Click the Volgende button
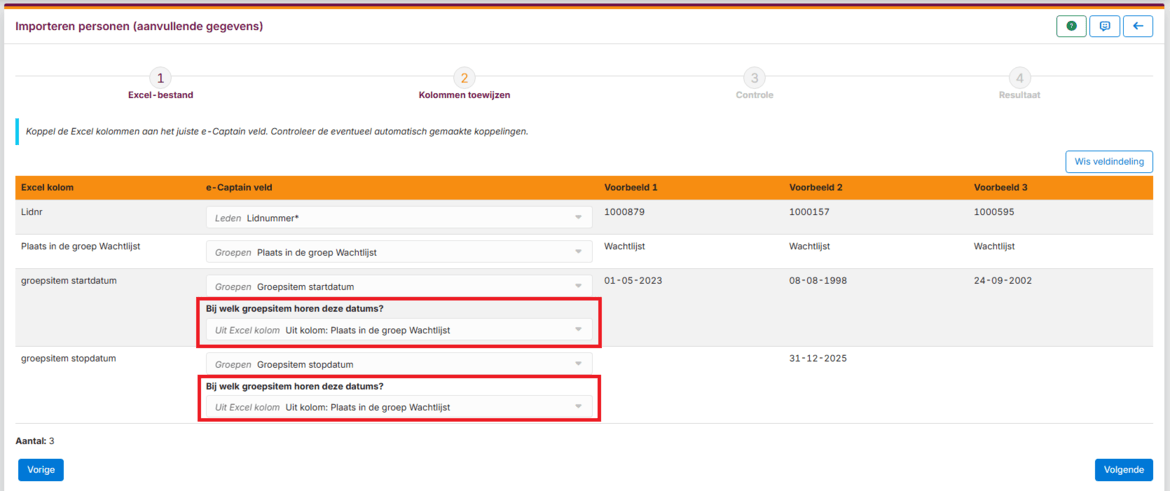 [1124, 470]
